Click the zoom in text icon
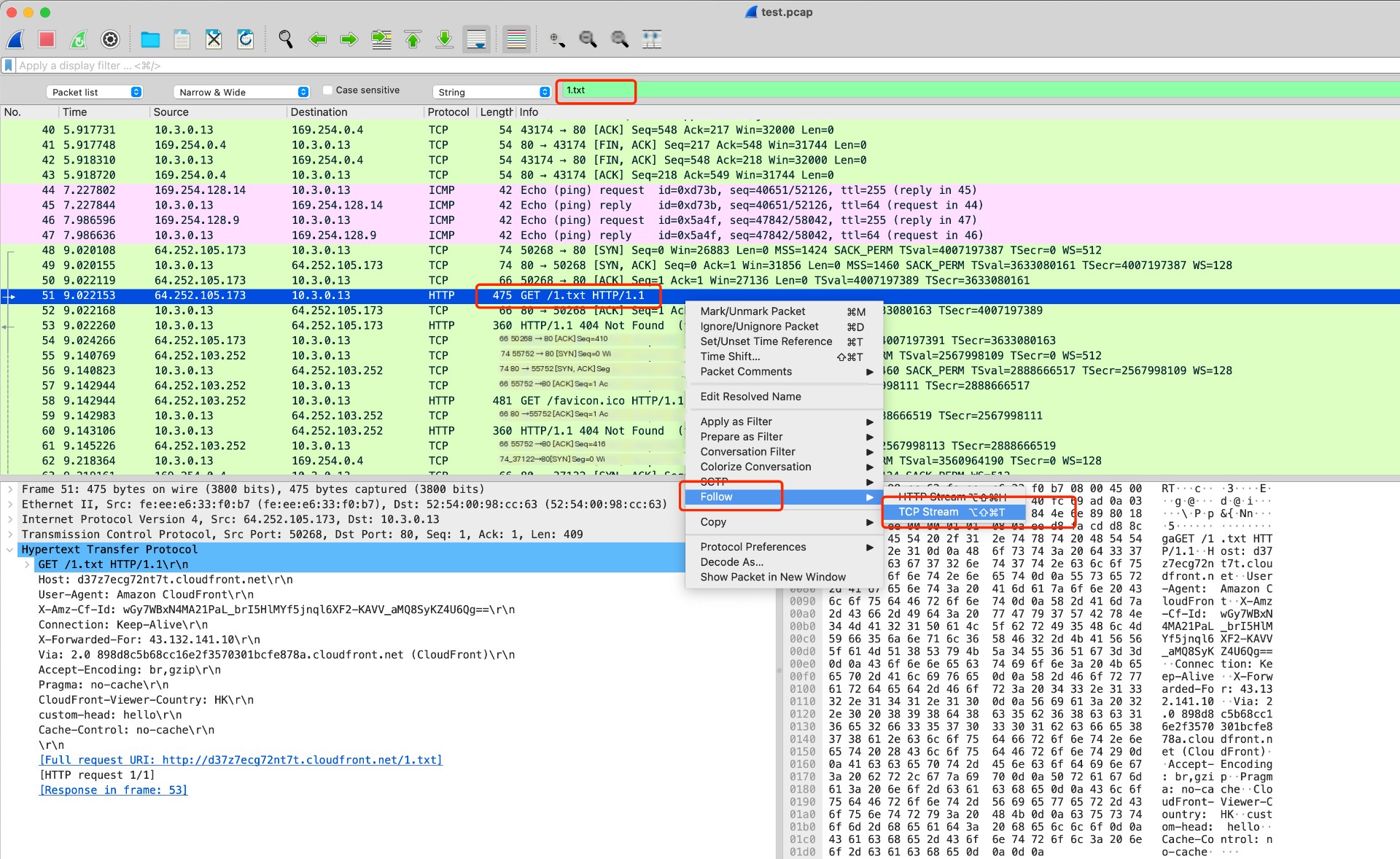Viewport: 1400px width, 859px height. coord(557,39)
